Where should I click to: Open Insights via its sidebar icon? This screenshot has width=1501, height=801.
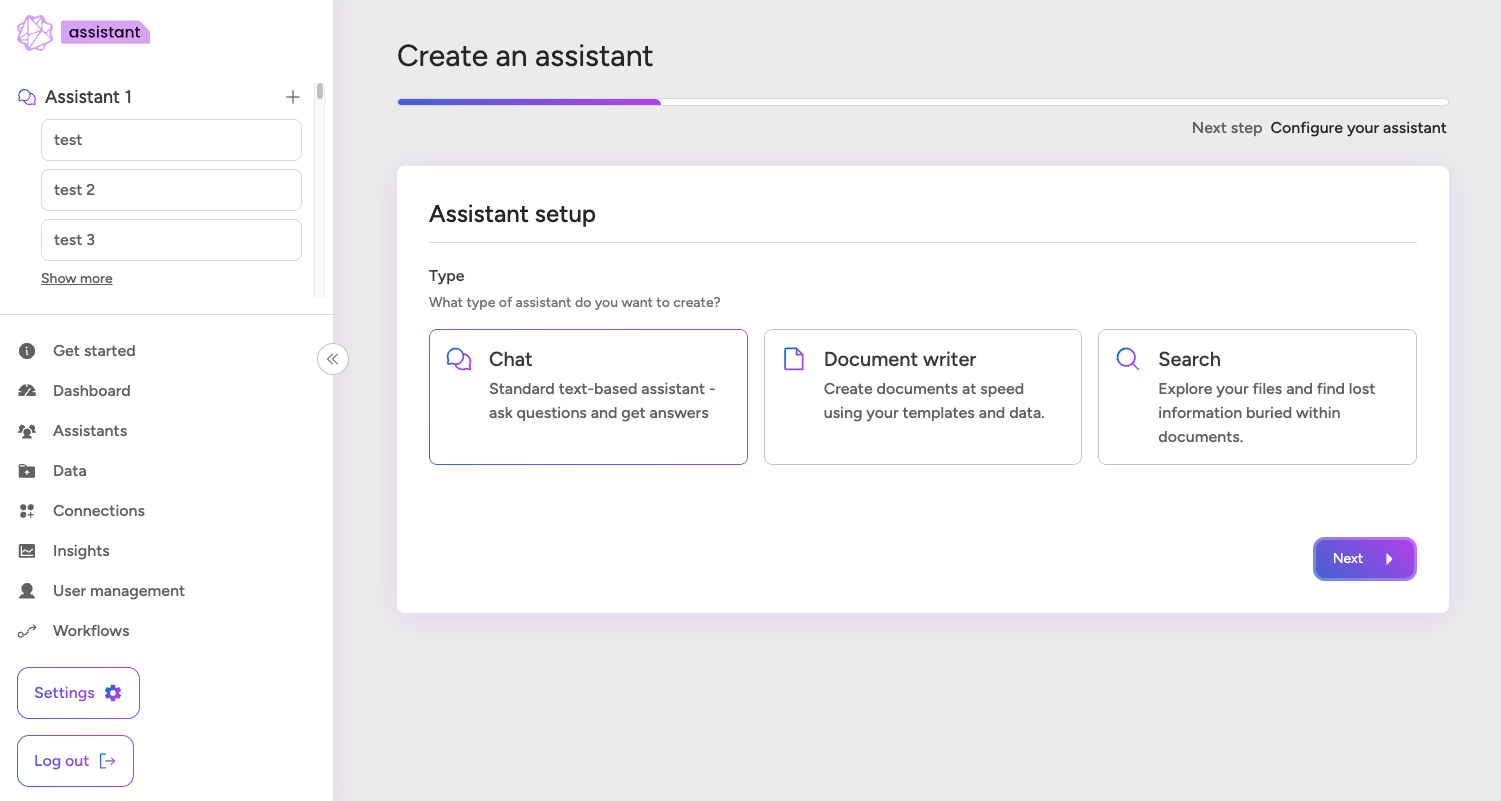27,550
